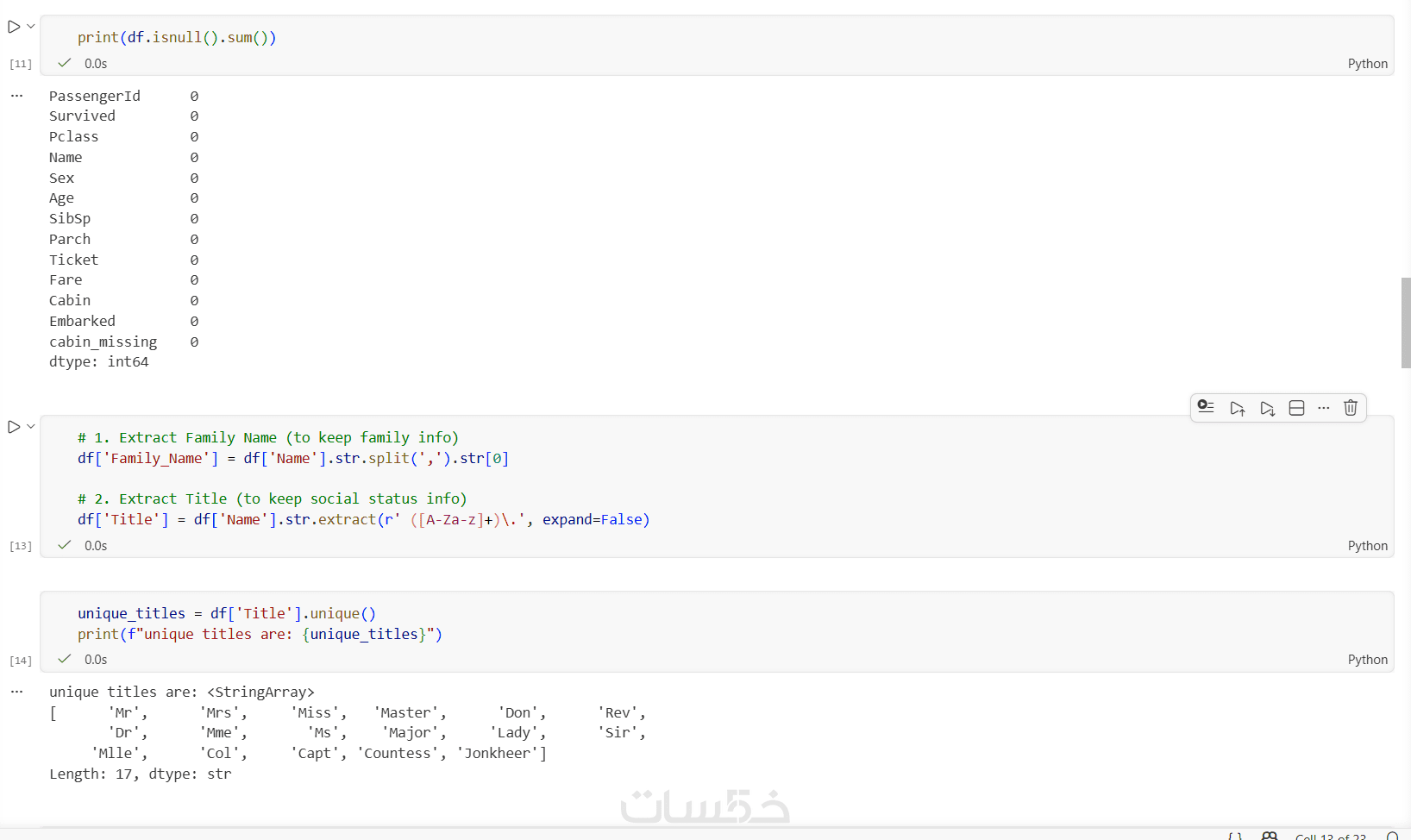Click Python language label of unique_titles cell
Image resolution: width=1411 pixels, height=840 pixels.
1367,660
